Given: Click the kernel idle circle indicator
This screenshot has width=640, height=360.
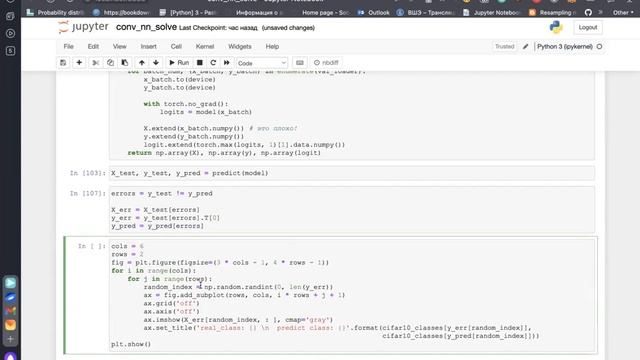Looking at the screenshot, I should click(599, 47).
